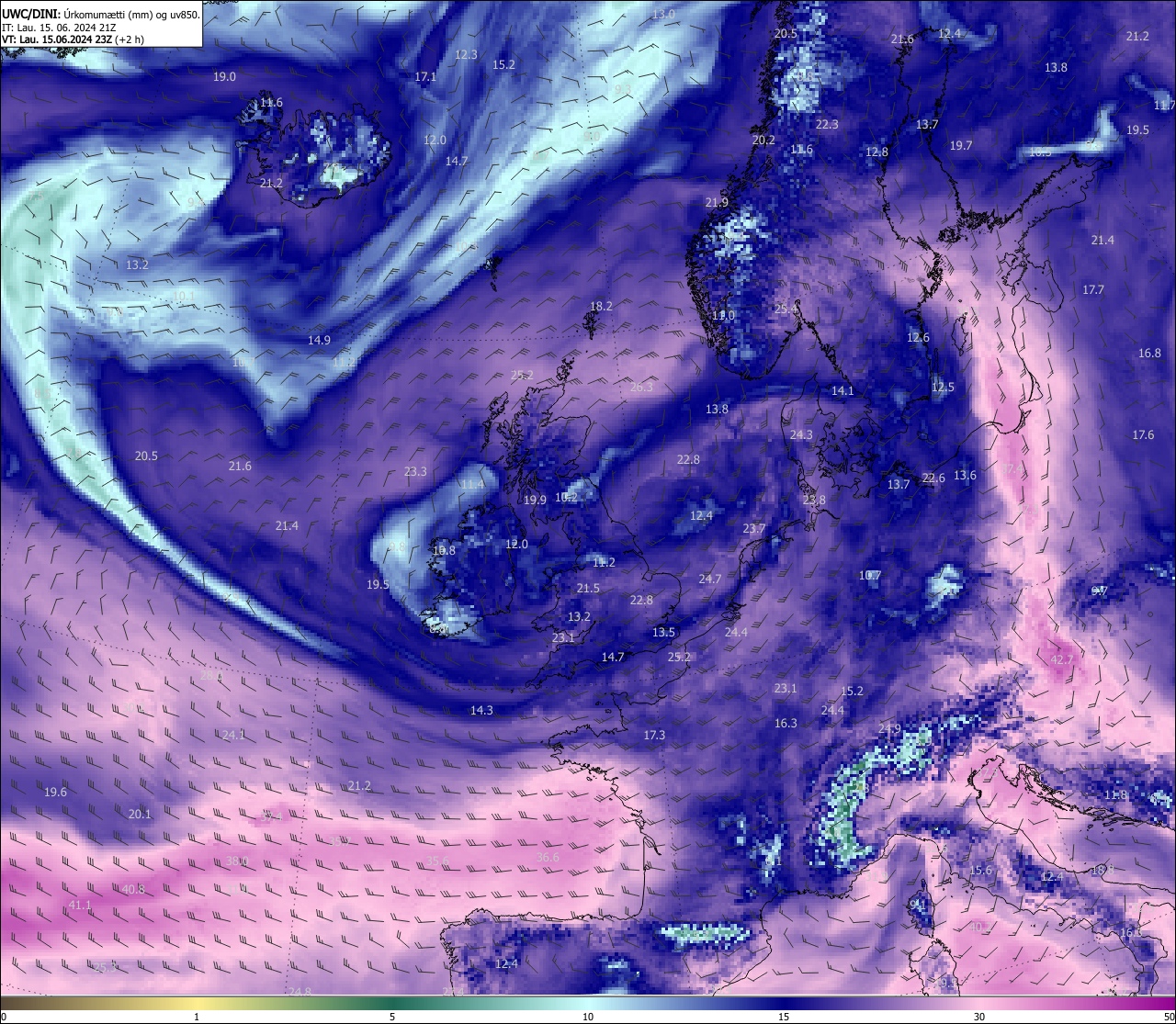Click the 23.7 value label
The width and height of the screenshot is (1176, 1024).
click(x=754, y=529)
